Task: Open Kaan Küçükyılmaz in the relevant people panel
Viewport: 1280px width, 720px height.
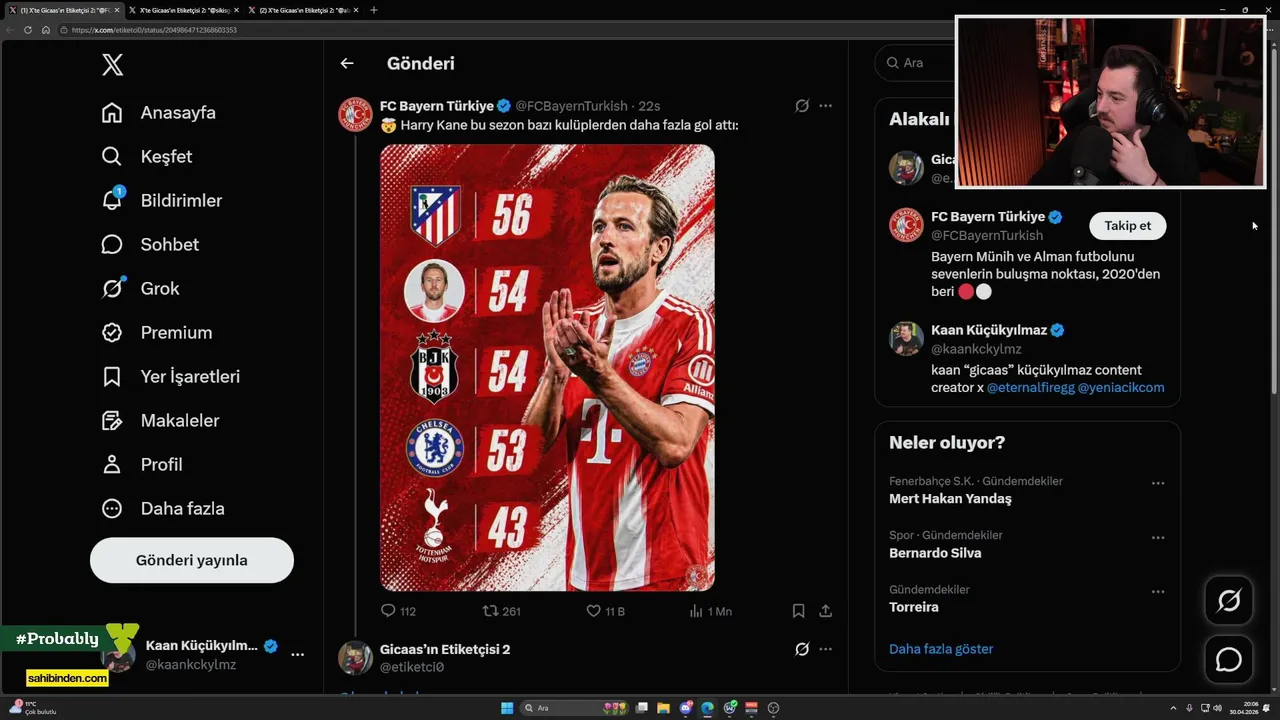Action: (989, 330)
